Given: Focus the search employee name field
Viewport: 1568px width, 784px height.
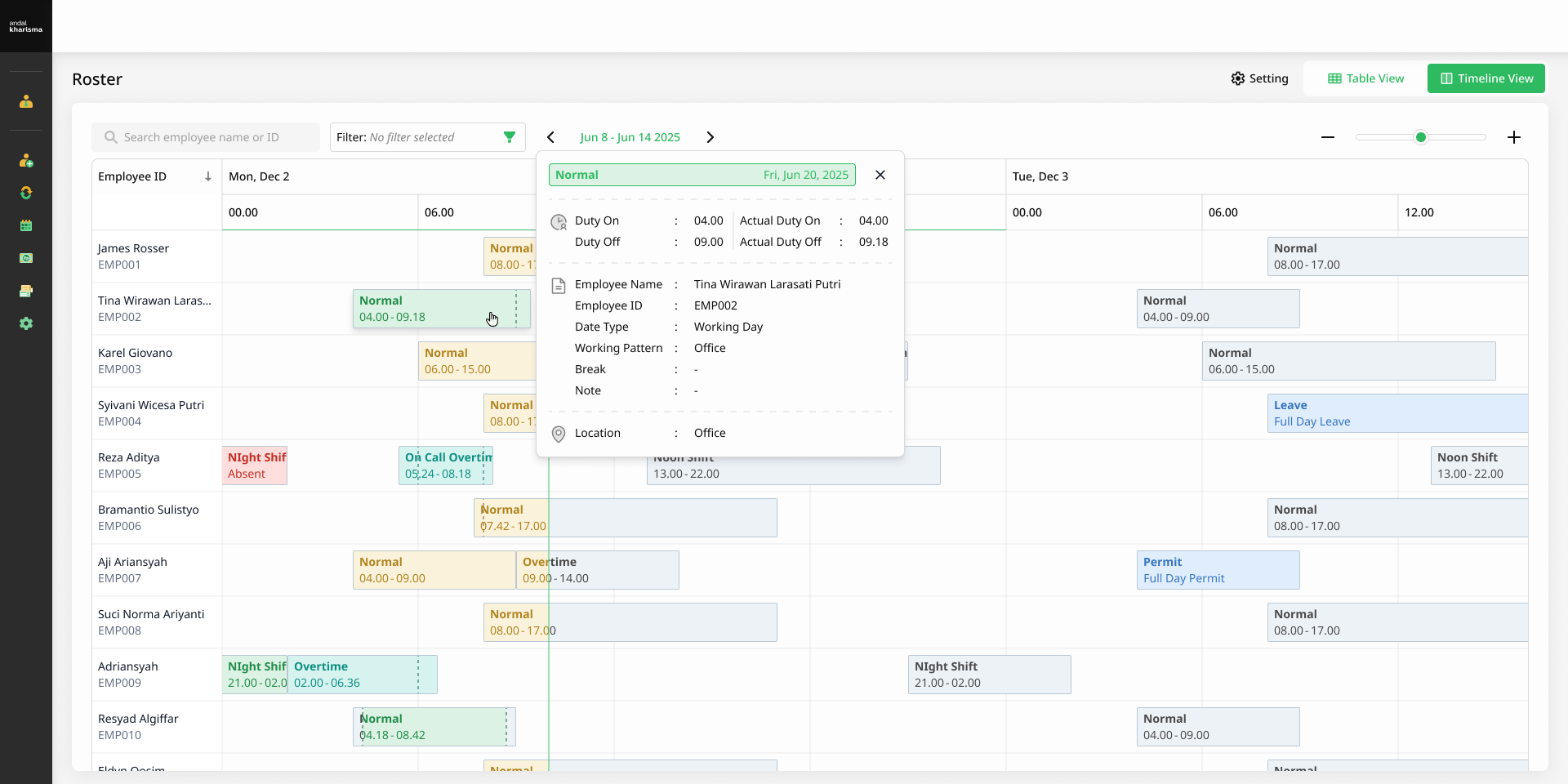Looking at the screenshot, I should pos(206,137).
